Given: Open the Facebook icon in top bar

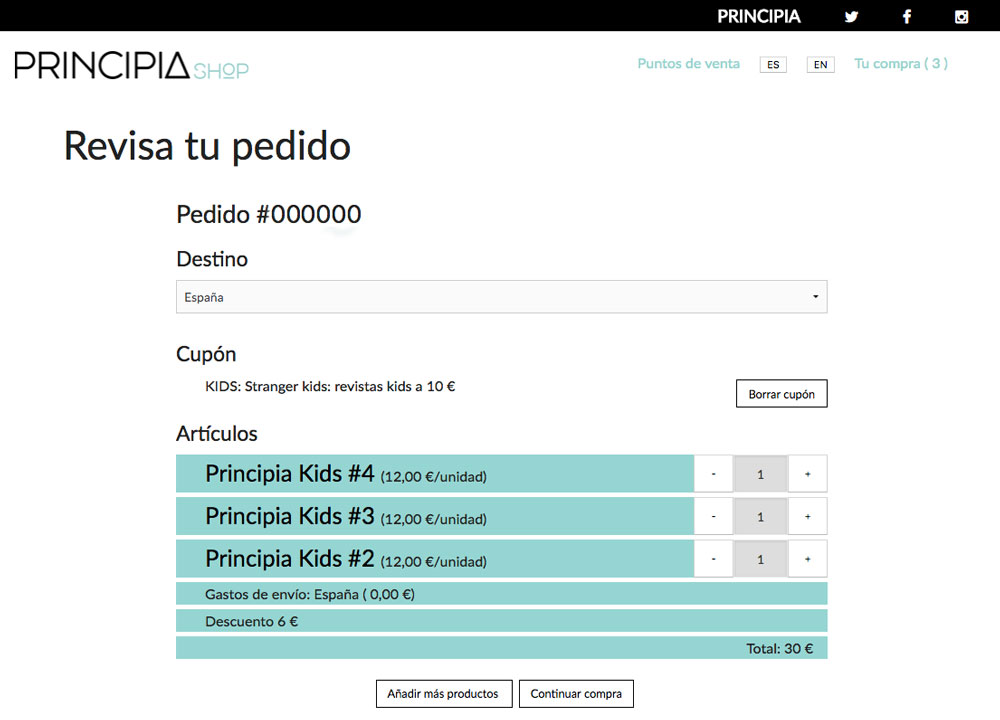Looking at the screenshot, I should coord(907,17).
